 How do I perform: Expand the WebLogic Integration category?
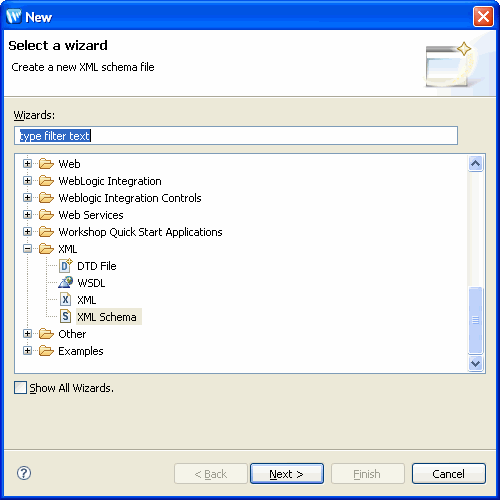[28, 181]
